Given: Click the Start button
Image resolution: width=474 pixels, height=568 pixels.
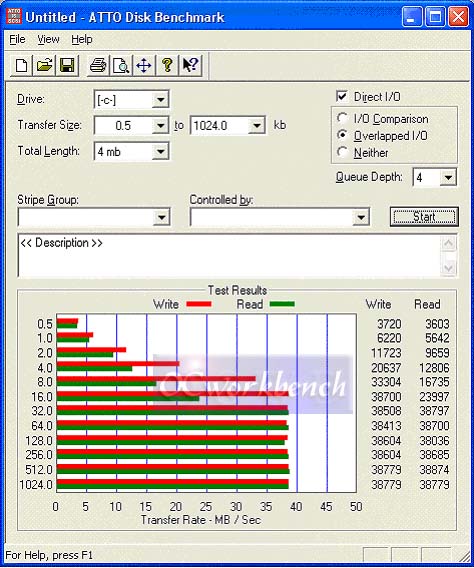Looking at the screenshot, I should 424,217.
